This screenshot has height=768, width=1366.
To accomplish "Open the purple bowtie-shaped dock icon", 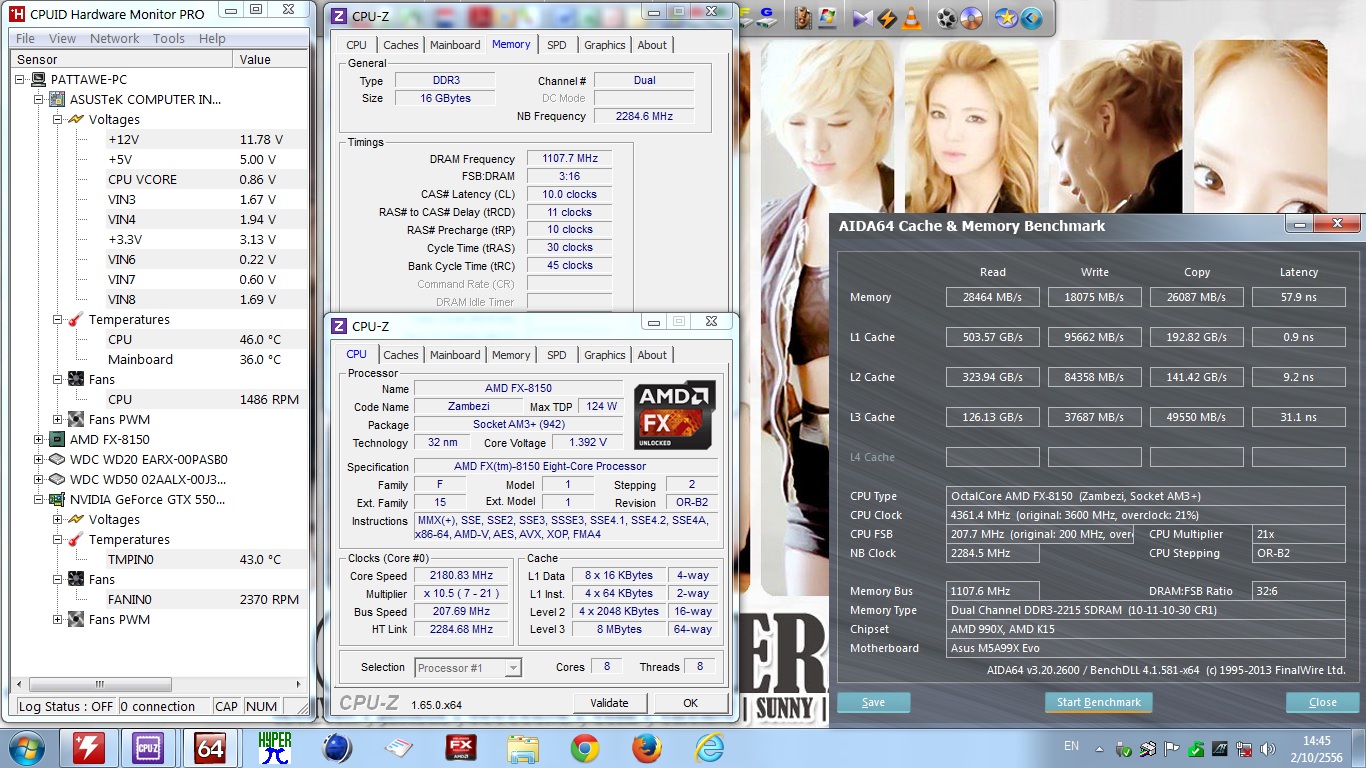I will 862,18.
